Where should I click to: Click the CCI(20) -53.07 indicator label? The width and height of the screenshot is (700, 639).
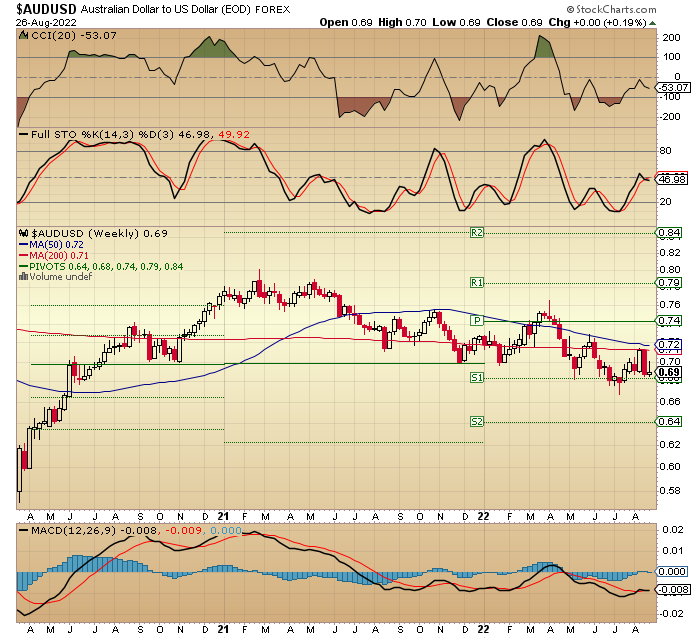pos(74,35)
